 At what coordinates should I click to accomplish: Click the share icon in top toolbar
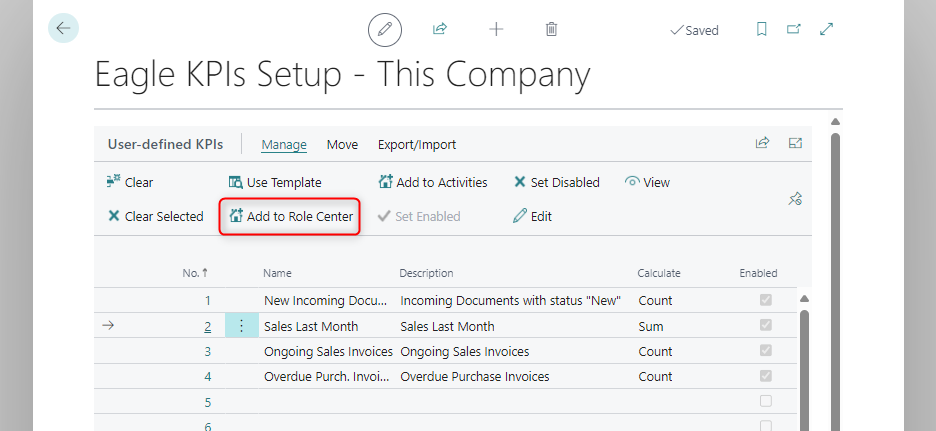pyautogui.click(x=440, y=29)
